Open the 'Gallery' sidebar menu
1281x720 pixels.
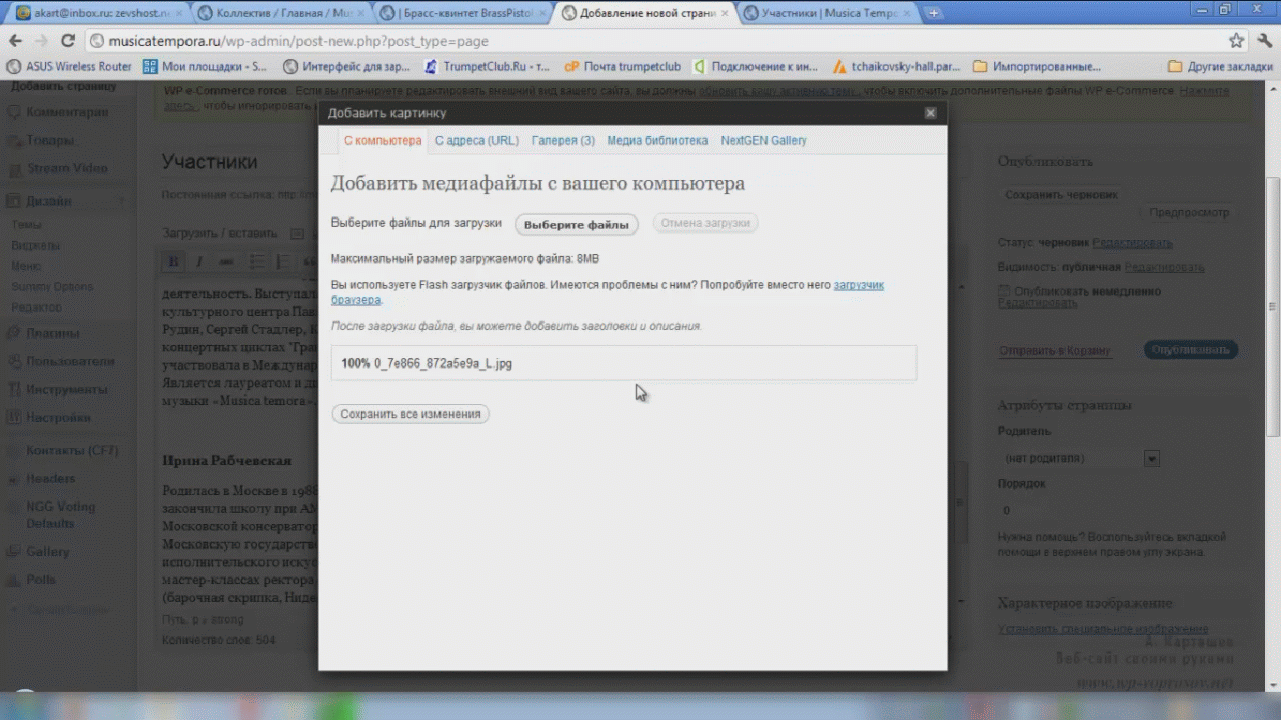pos(47,551)
